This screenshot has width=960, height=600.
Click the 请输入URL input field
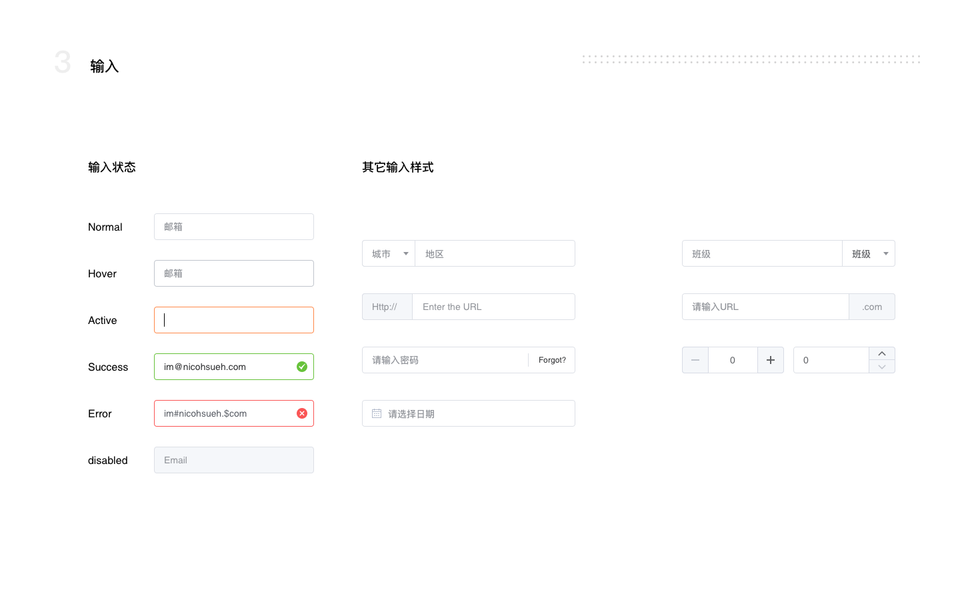click(x=765, y=307)
